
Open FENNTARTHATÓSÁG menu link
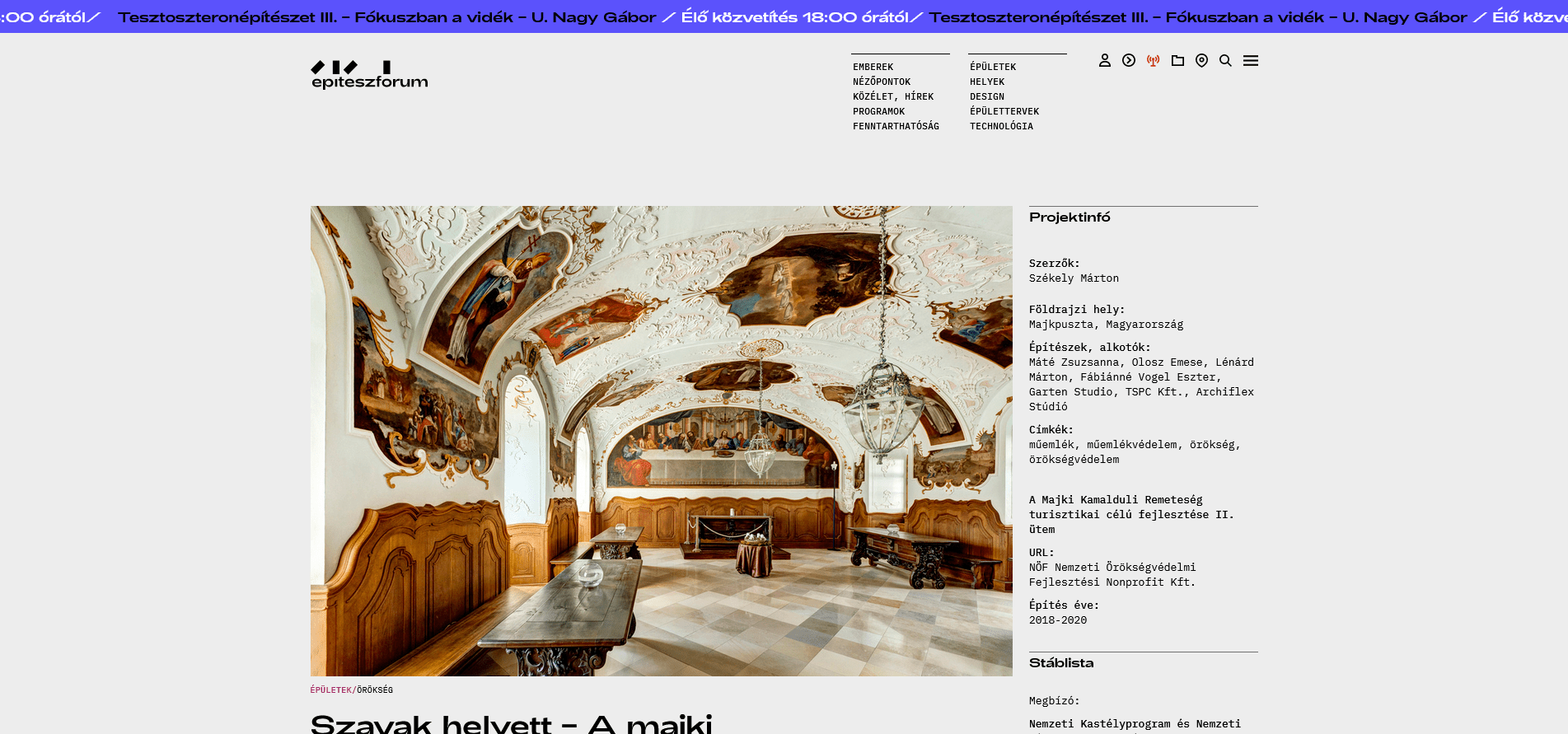896,126
